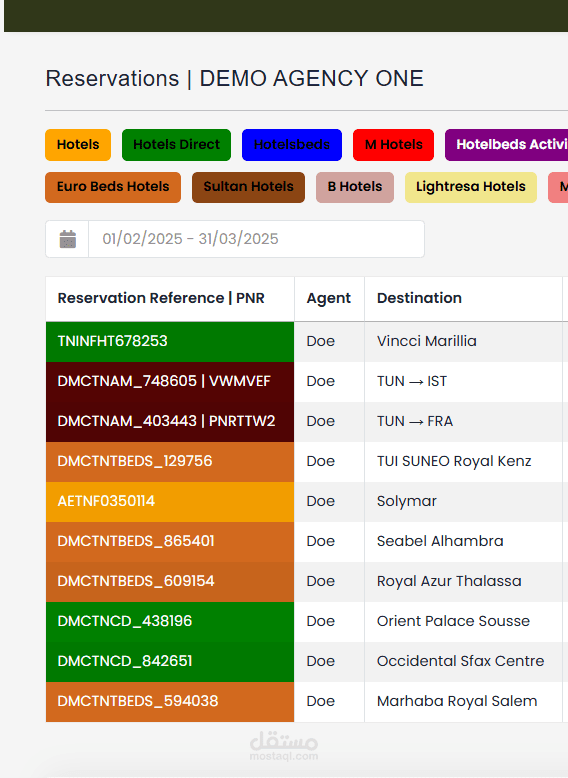This screenshot has height=778, width=568.
Task: Open reservation DMCTNTBEDS_609154
Action: coord(170,582)
